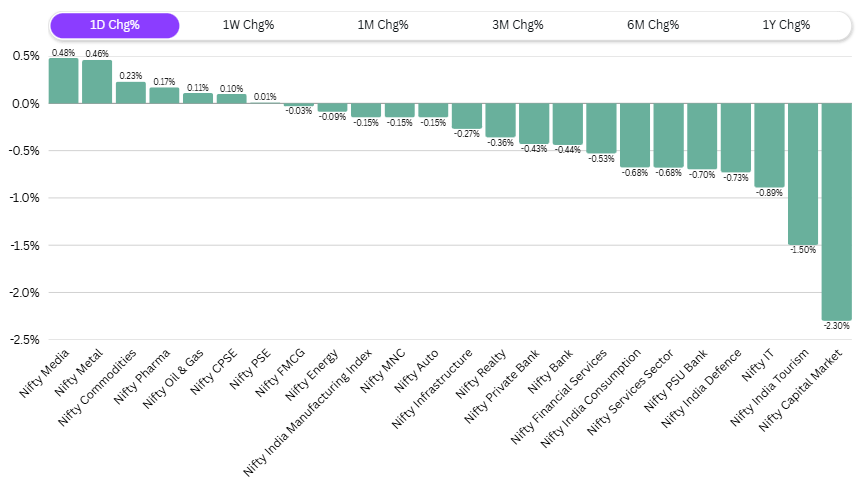Click the Nifty Financial Services bar

(601, 128)
